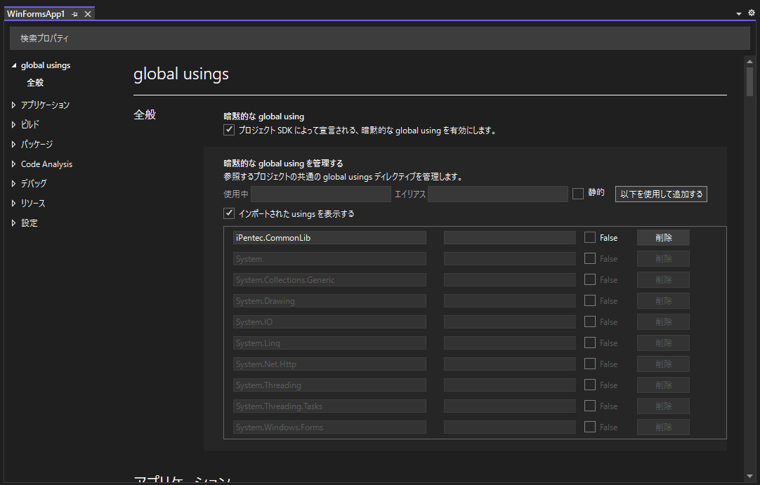Expand the ビルド section
This screenshot has height=485, width=760.
tap(14, 125)
